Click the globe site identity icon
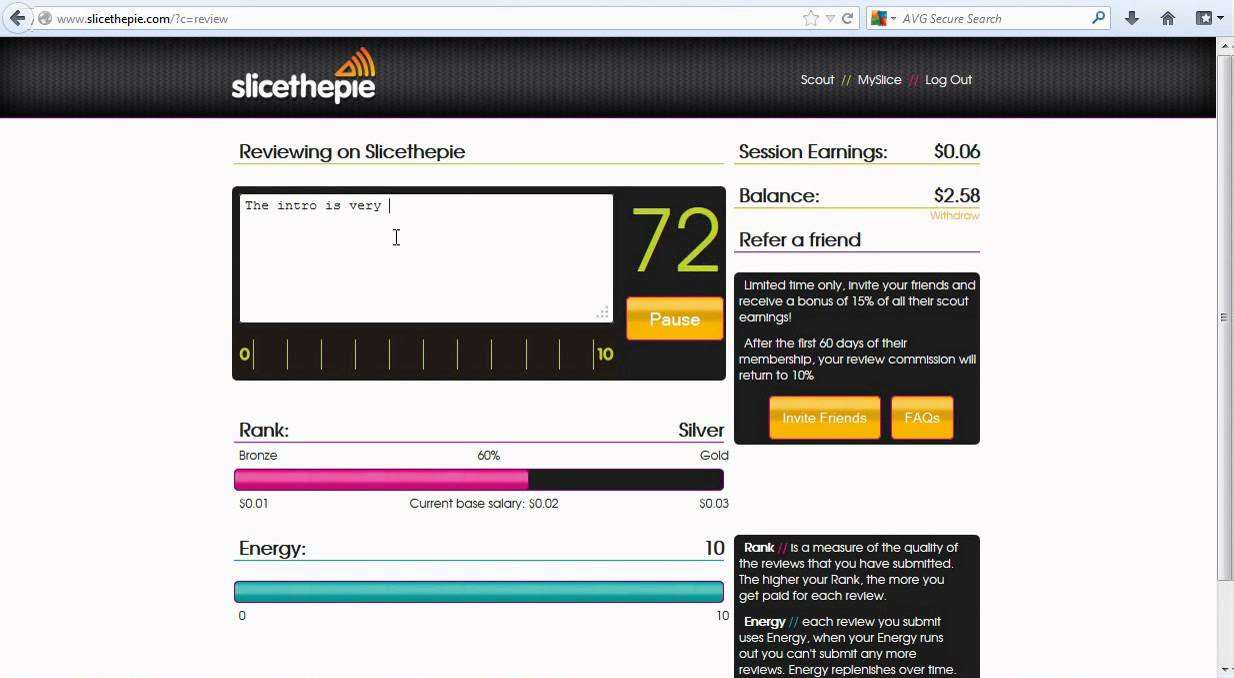Viewport: 1234px width, 678px height. click(x=45, y=19)
